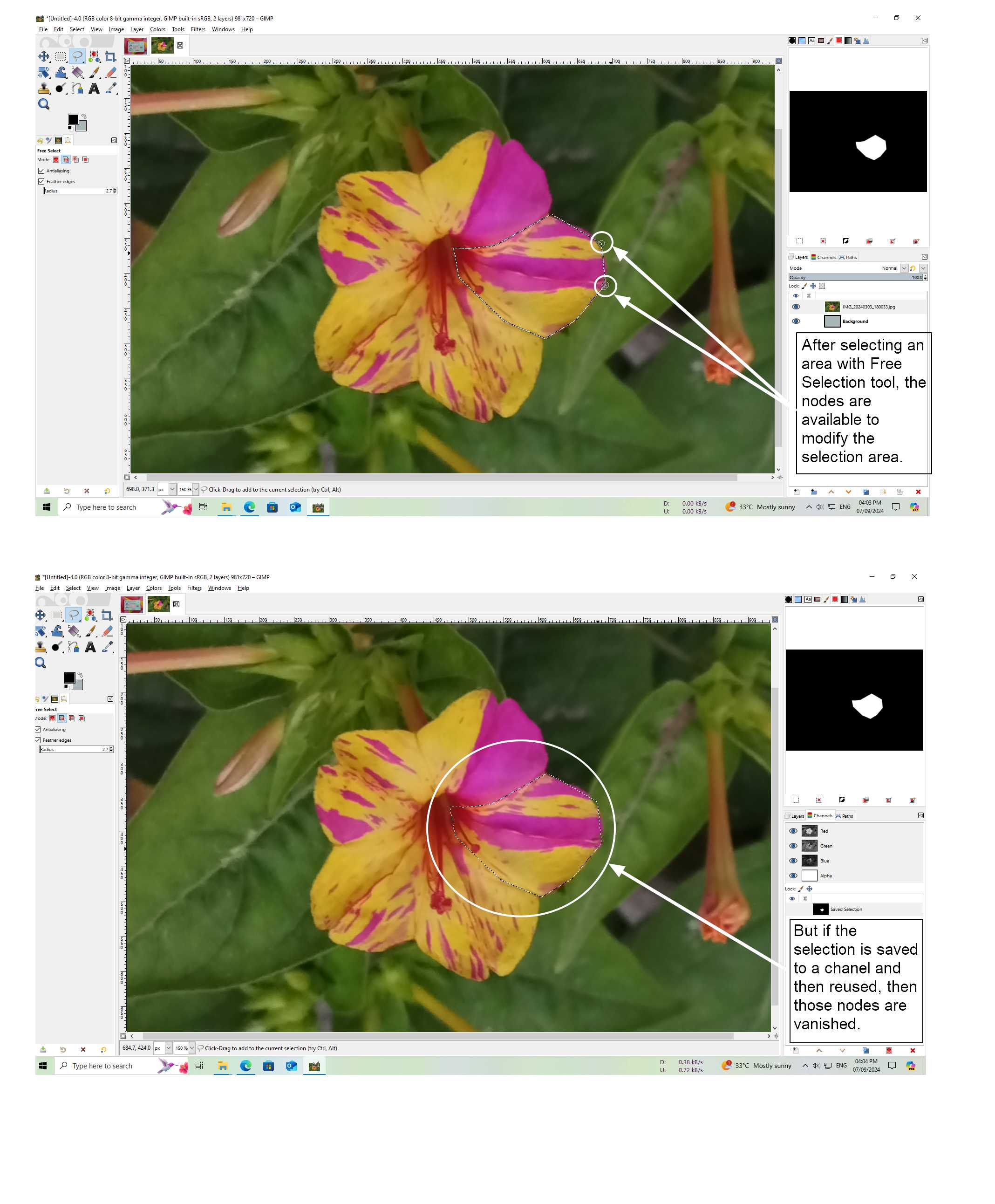Toggle visibility of the Alpha channel
The height and width of the screenshot is (1204, 995).
coord(793,876)
